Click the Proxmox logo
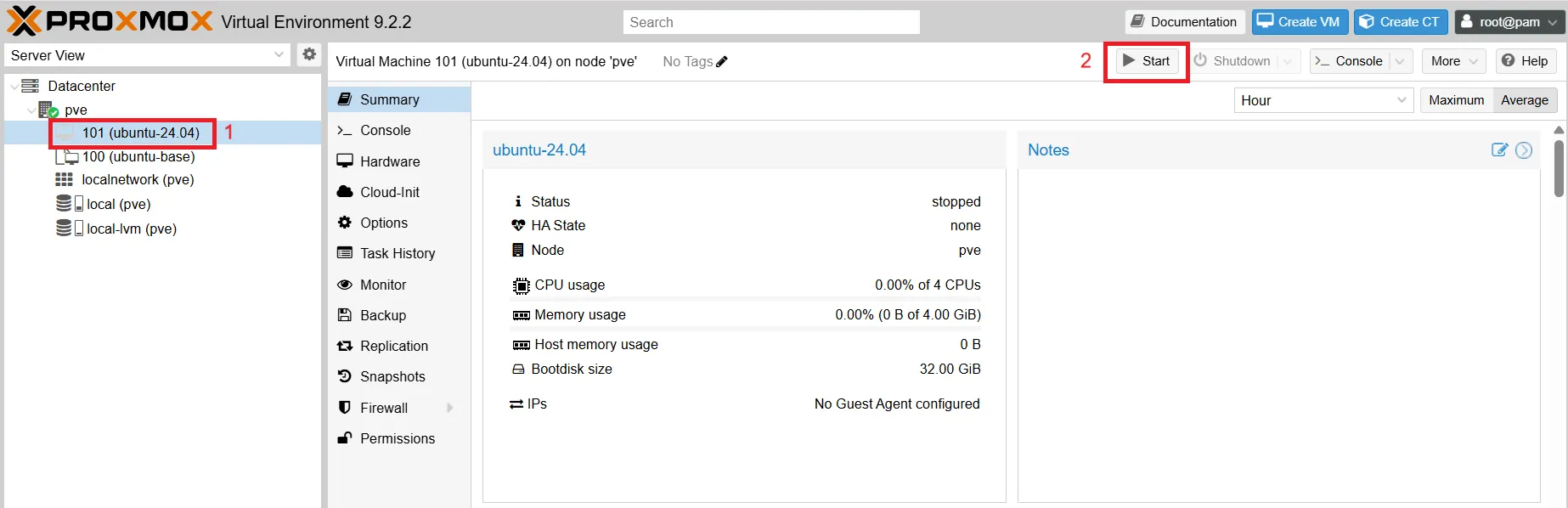Screen dimensions: 1568x508 pos(110,20)
